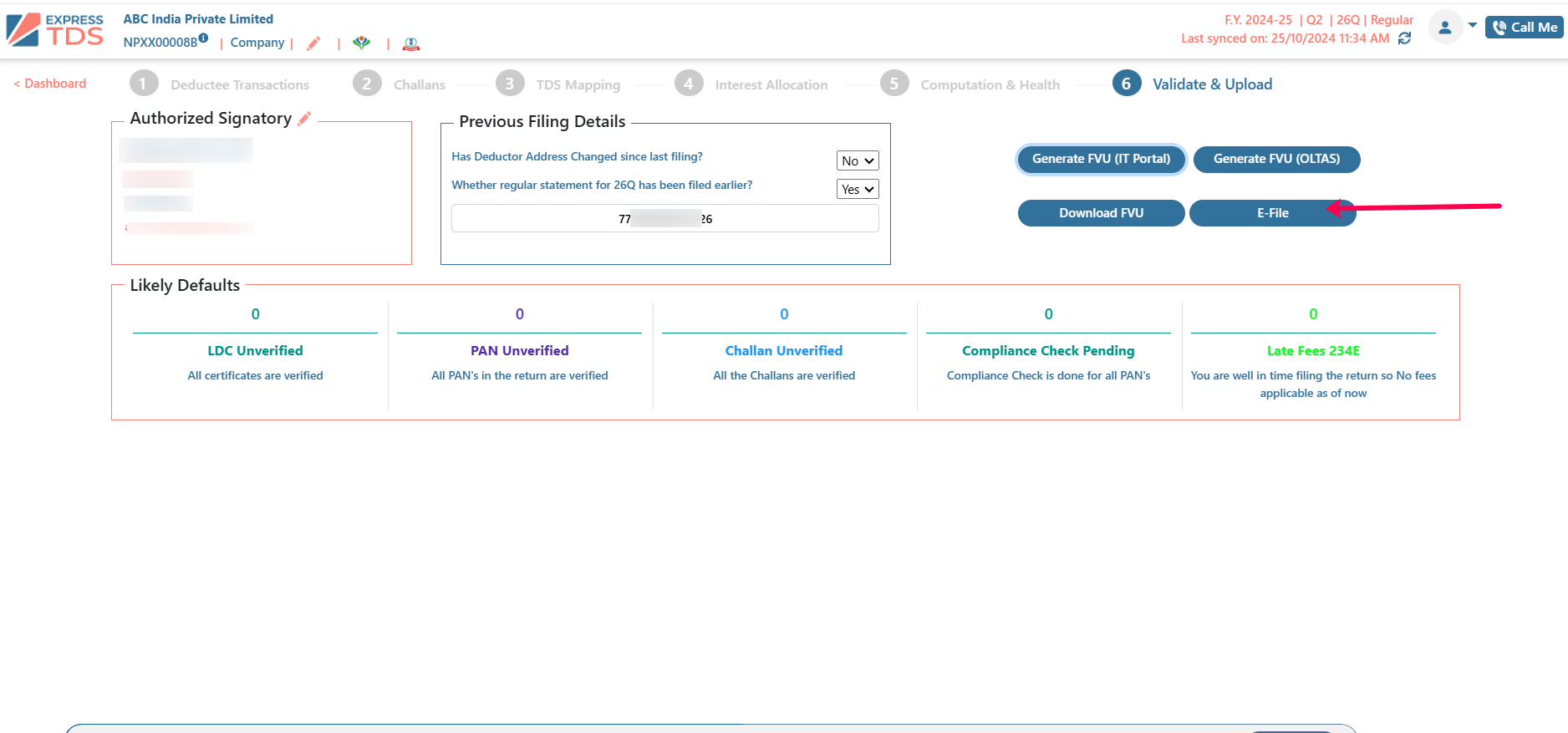The width and height of the screenshot is (1568, 733).
Task: Click Generate FVU (OLTAS) button
Action: pos(1276,159)
